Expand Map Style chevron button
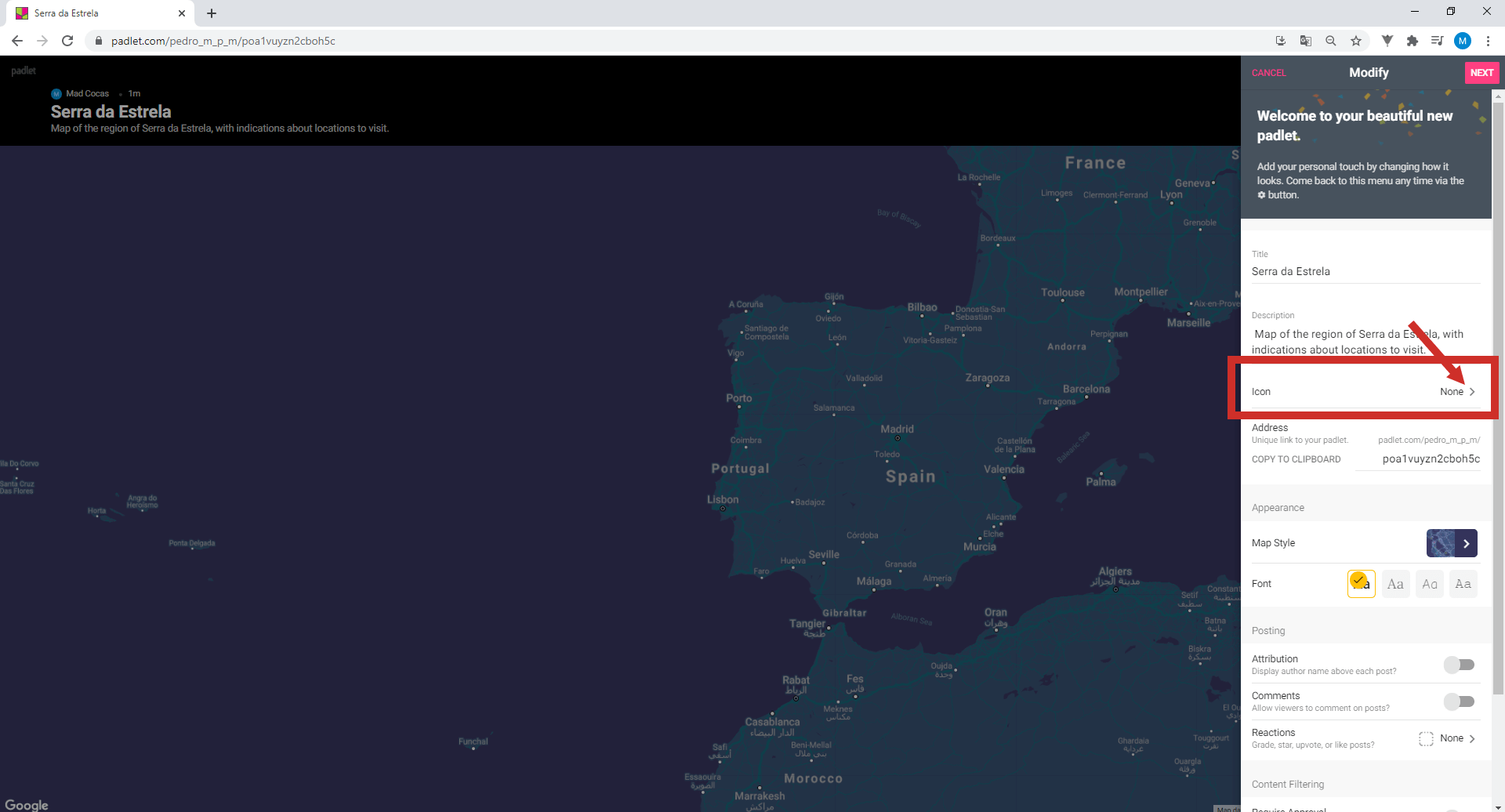This screenshot has height=812, width=1505. (1466, 543)
